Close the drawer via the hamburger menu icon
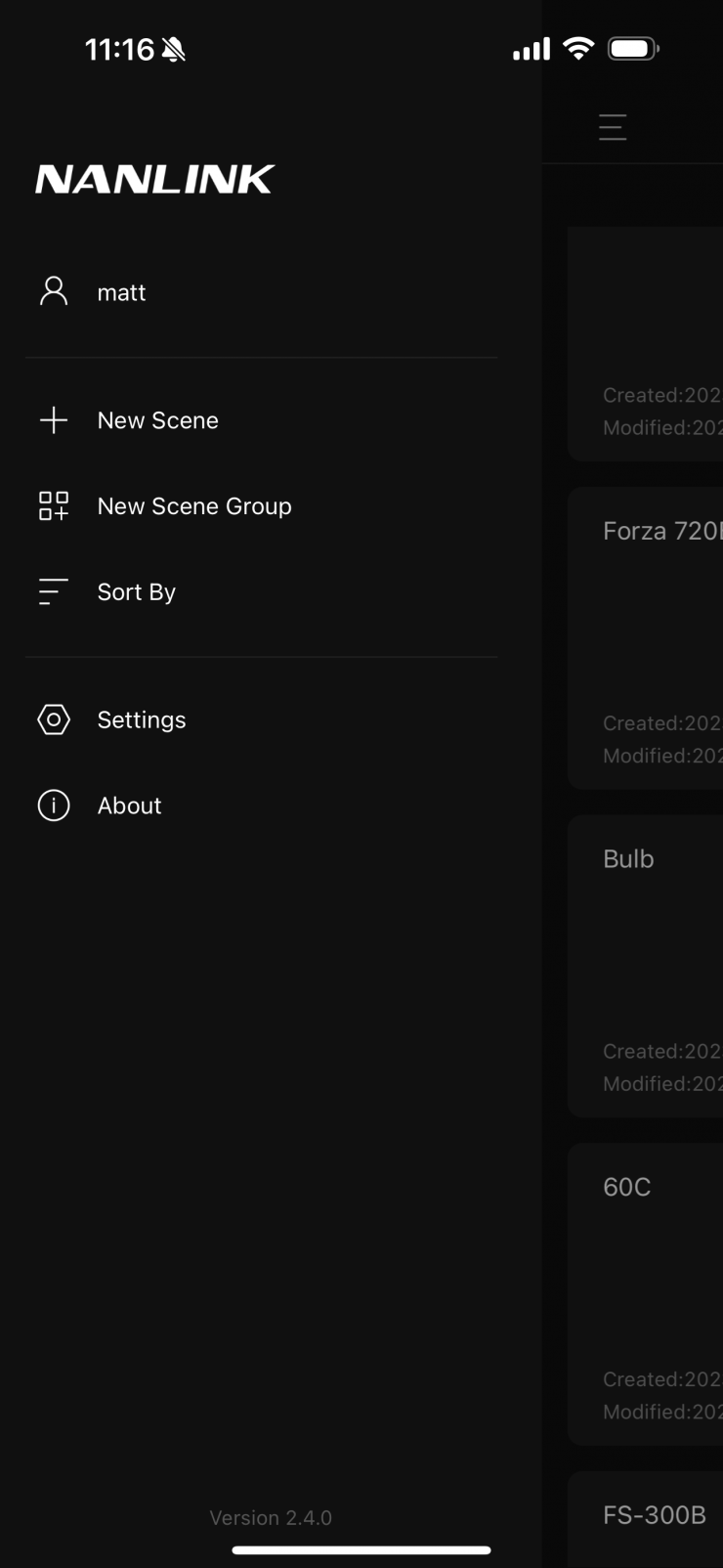Viewport: 723px width, 1568px height. point(613,127)
